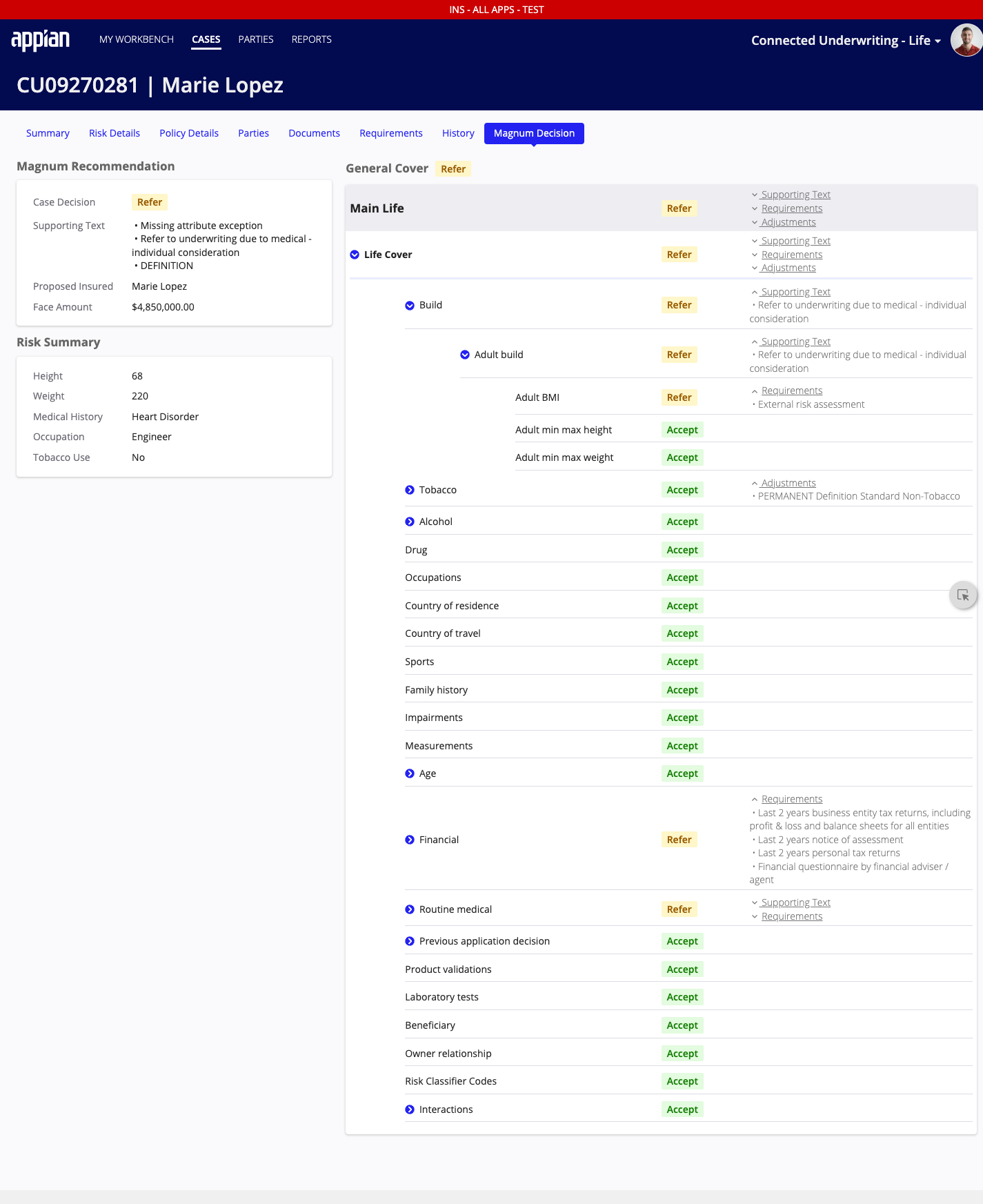This screenshot has width=983, height=1204.
Task: Collapse the Build row
Action: click(x=410, y=305)
